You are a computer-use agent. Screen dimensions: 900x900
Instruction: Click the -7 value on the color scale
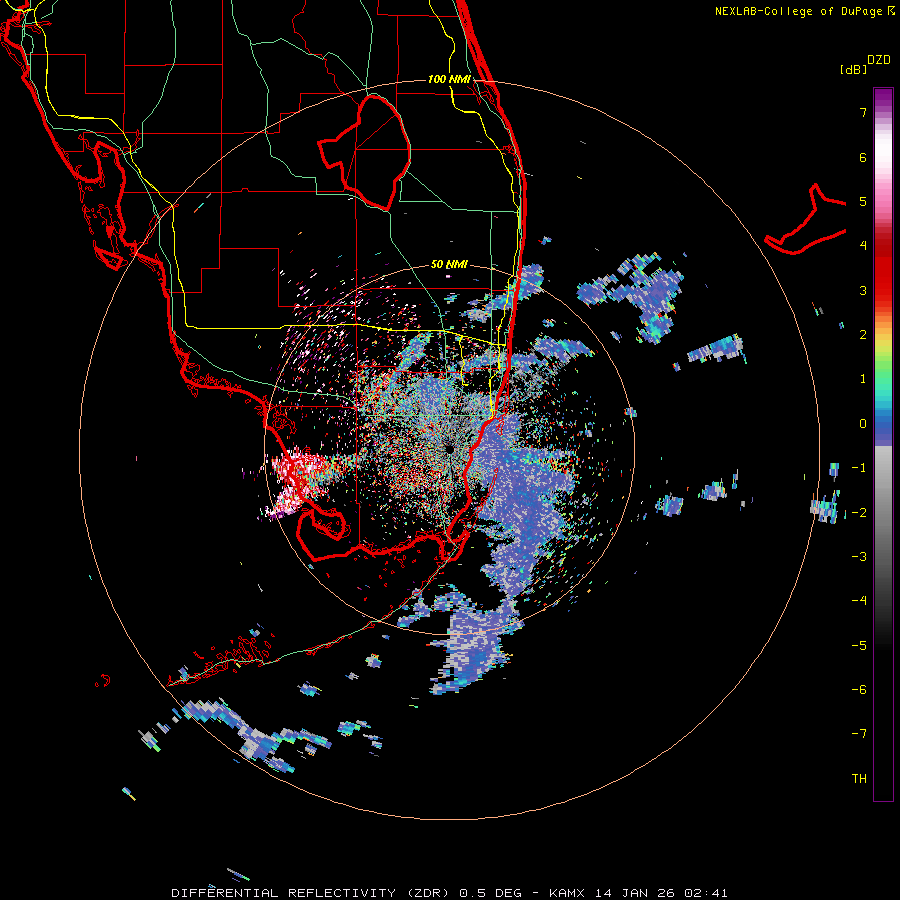(x=859, y=734)
